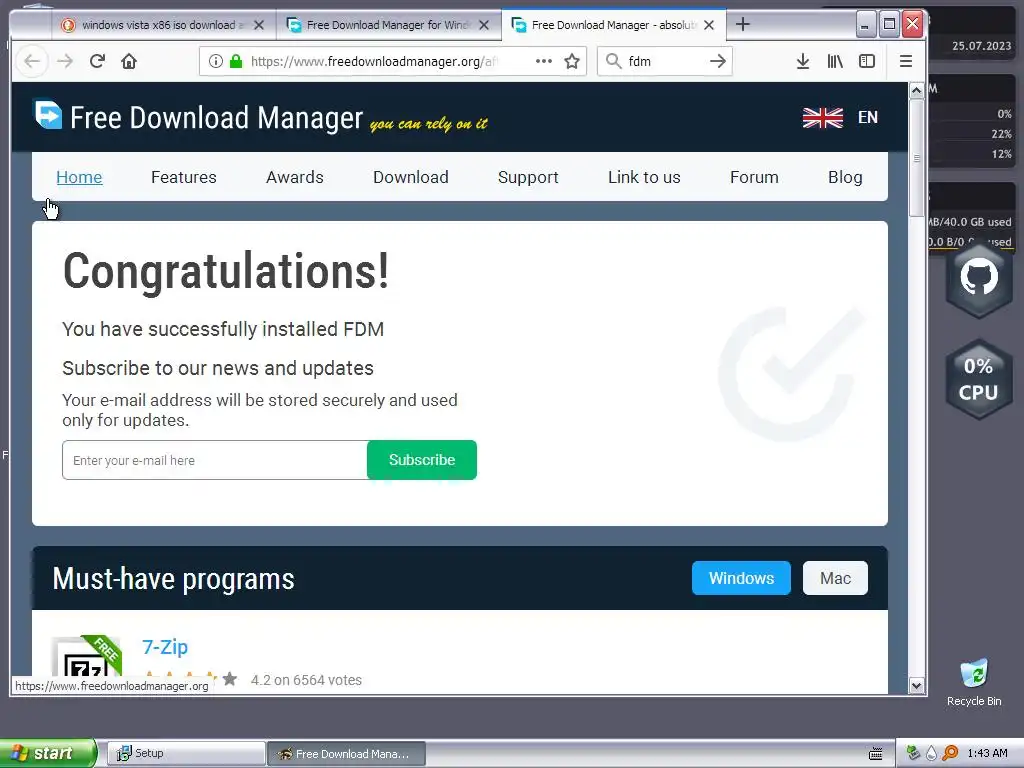Screen dimensions: 1024x768
Task: Toggle the sidebar icon in toolbar
Action: 867,61
